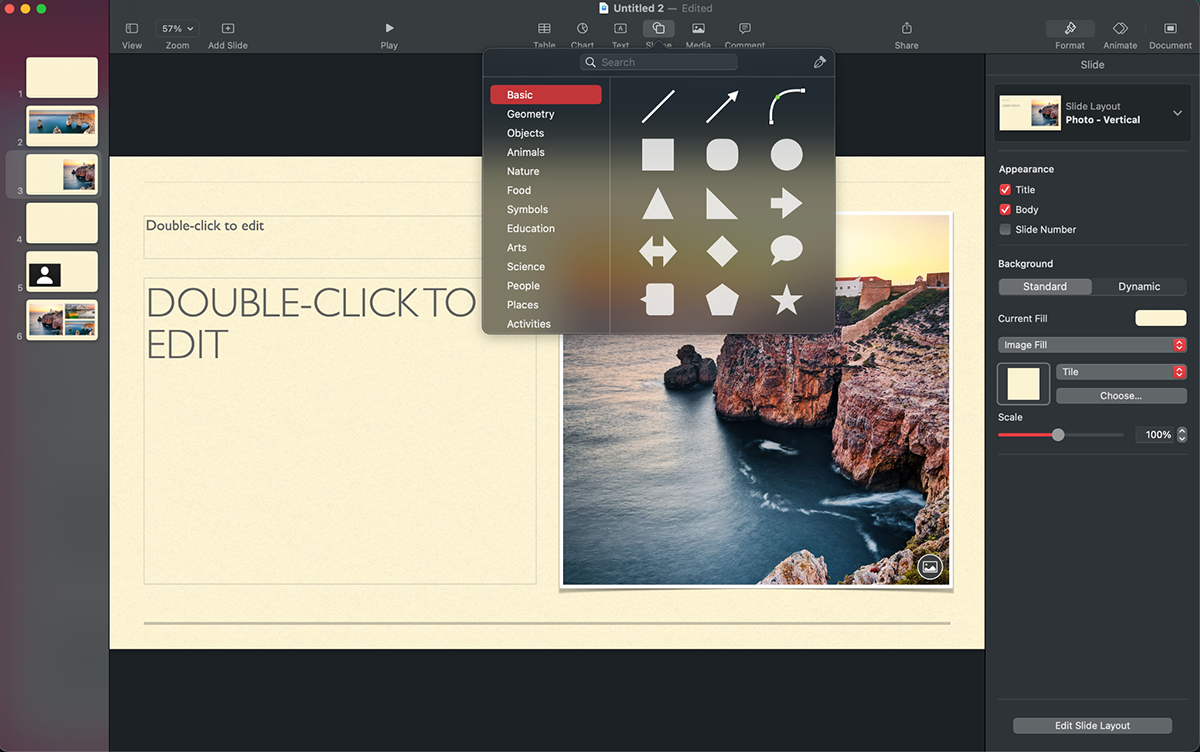The width and height of the screenshot is (1200, 752).
Task: Insert the straight line shape
Action: [658, 106]
